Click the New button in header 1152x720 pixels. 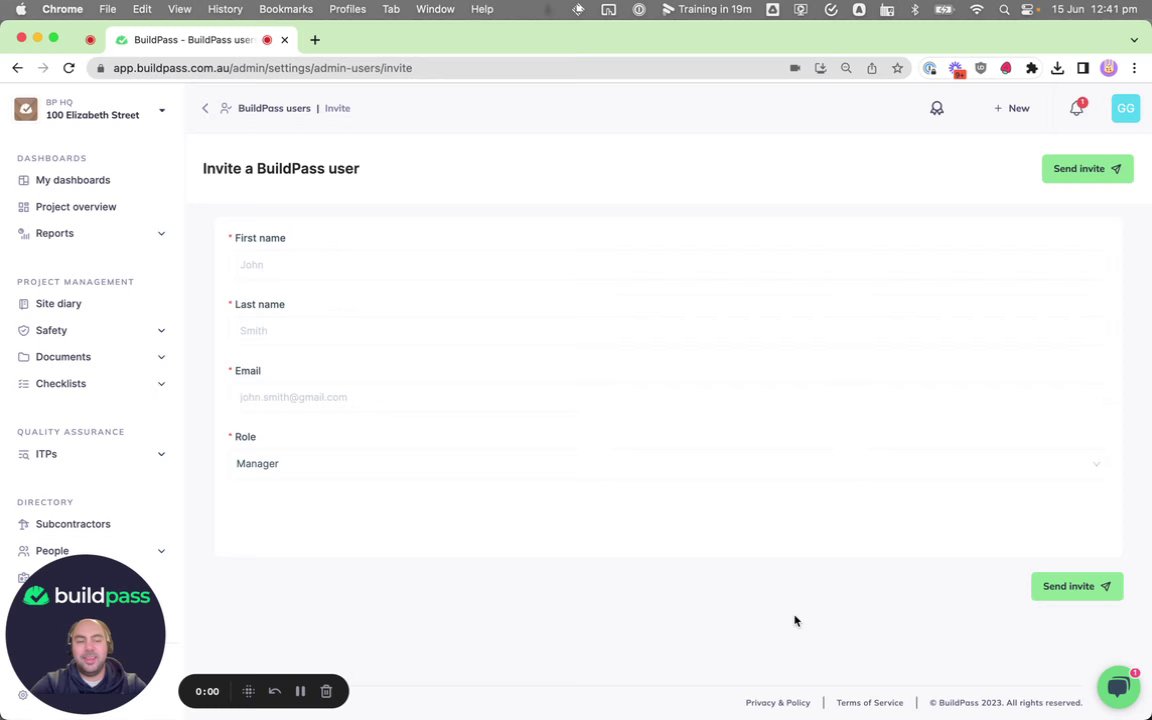coord(1012,108)
